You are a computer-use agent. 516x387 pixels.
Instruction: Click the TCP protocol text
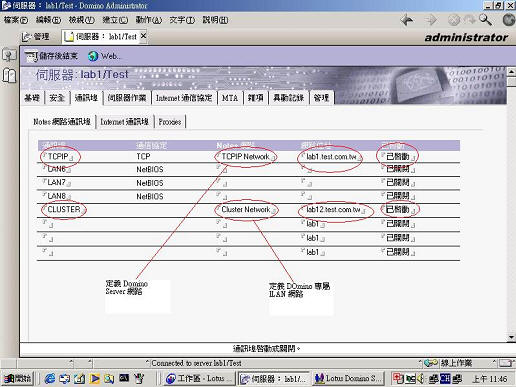point(143,157)
